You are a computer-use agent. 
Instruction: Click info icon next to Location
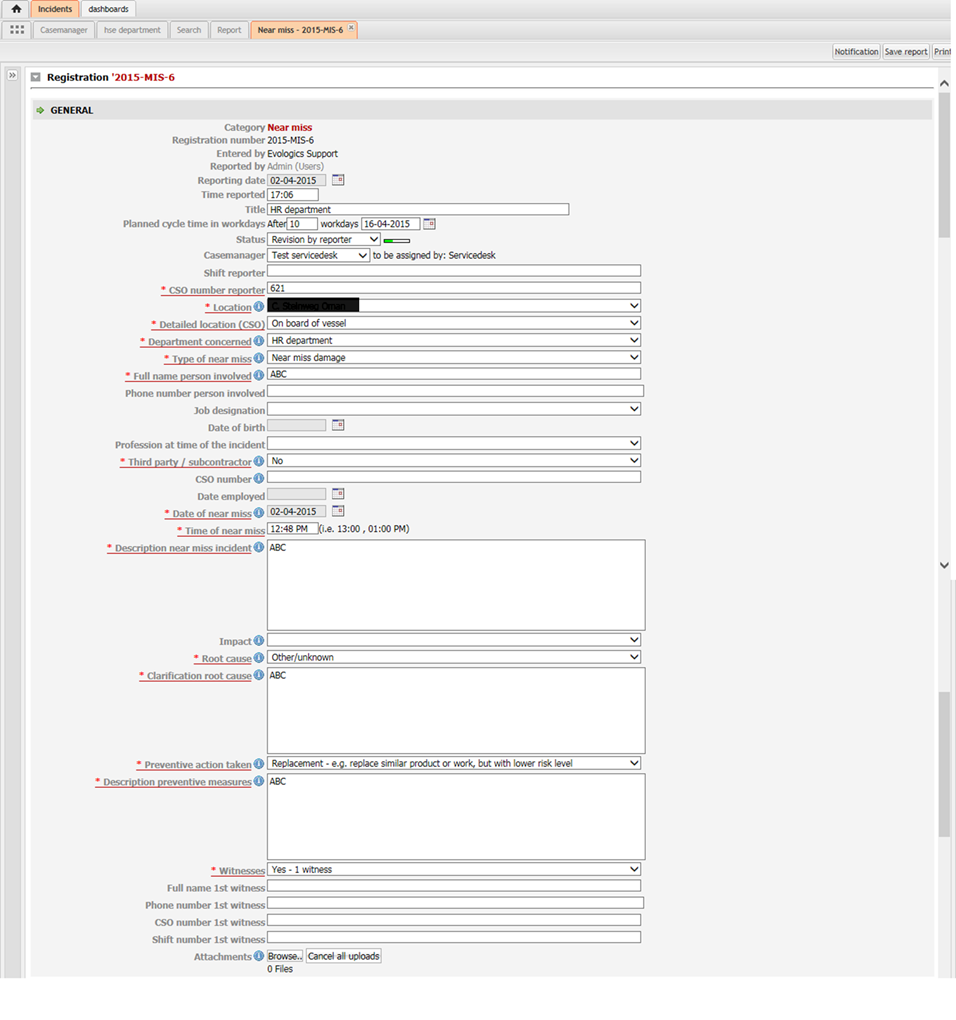click(x=259, y=307)
